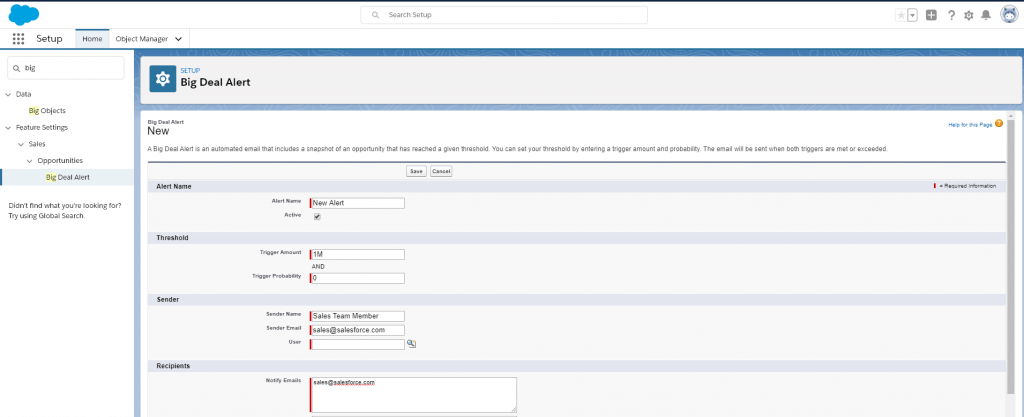Viewport: 1024px width, 417px height.
Task: Click the Threshold section header
Action: [577, 238]
